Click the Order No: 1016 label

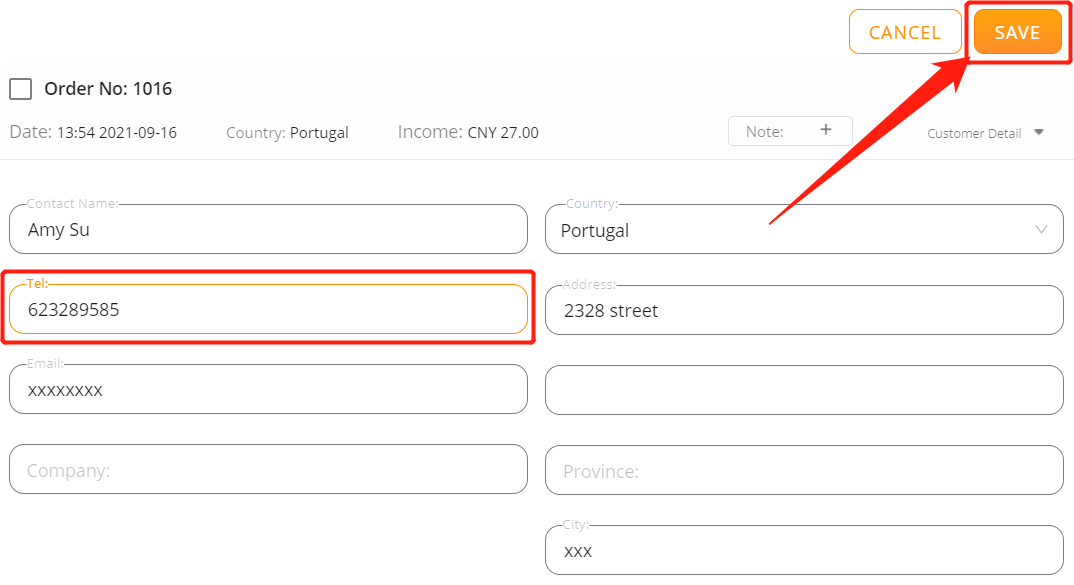click(x=108, y=88)
